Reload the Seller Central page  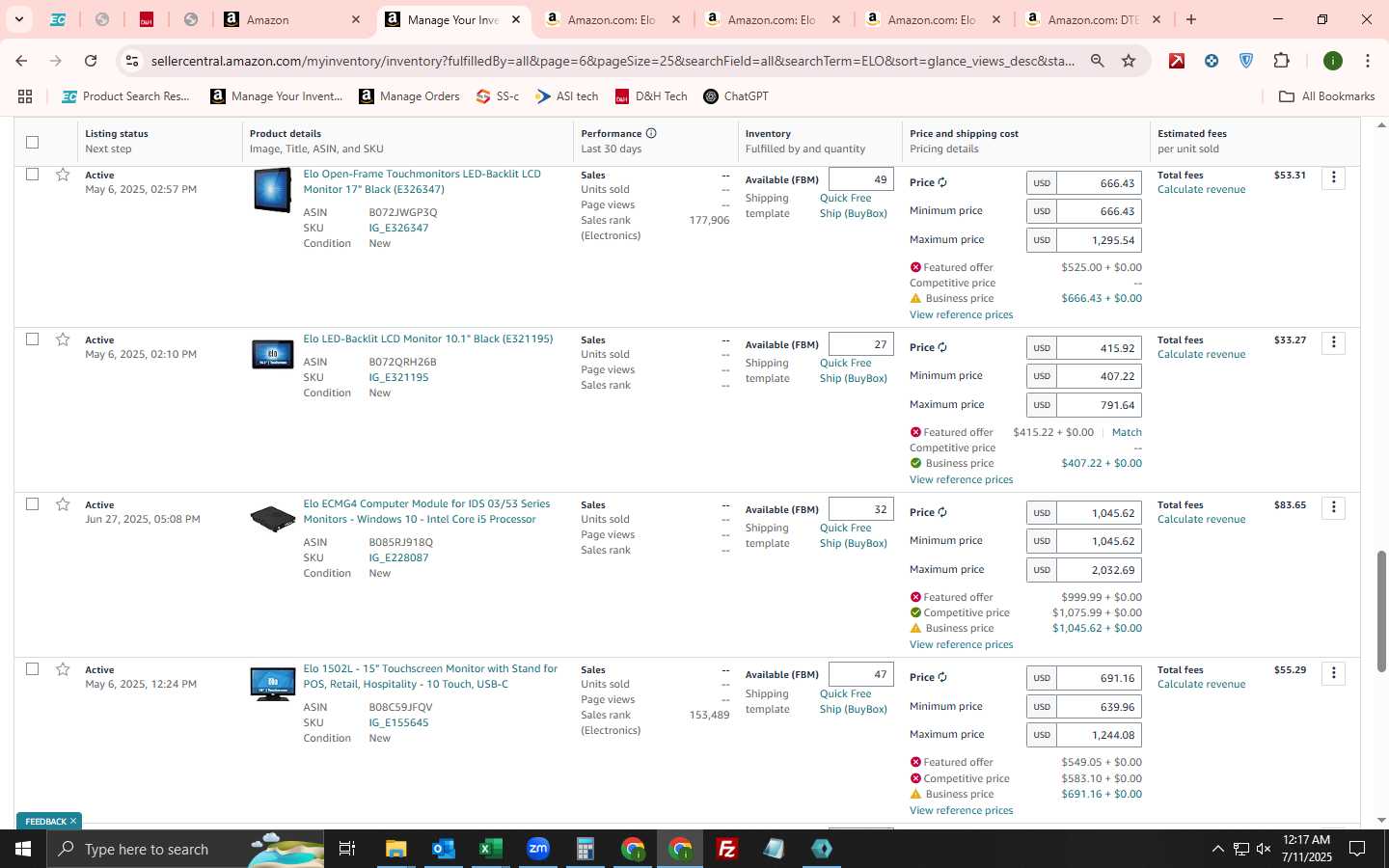pos(91,61)
